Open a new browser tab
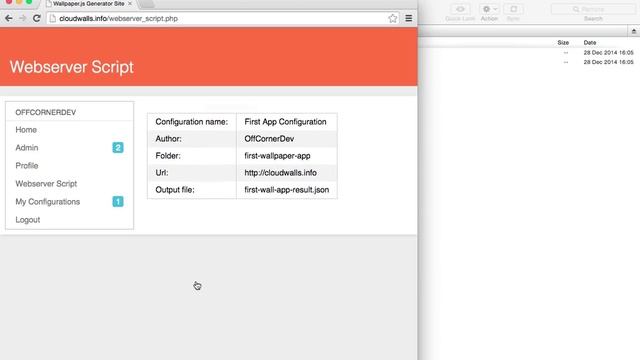 146,4
